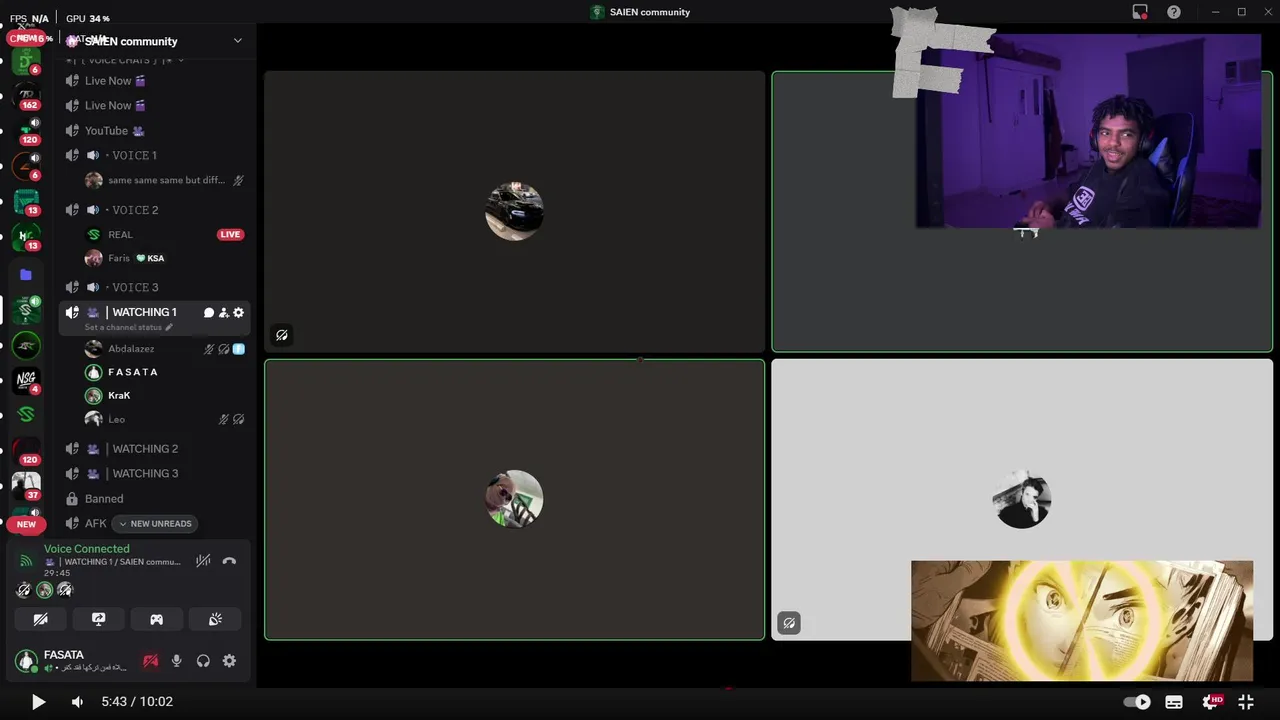
Task: Open video quality settings HD gear
Action: tap(1212, 702)
